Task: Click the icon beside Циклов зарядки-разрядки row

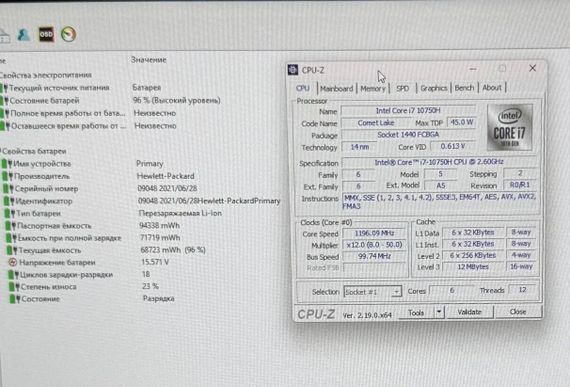Action: pyautogui.click(x=14, y=275)
